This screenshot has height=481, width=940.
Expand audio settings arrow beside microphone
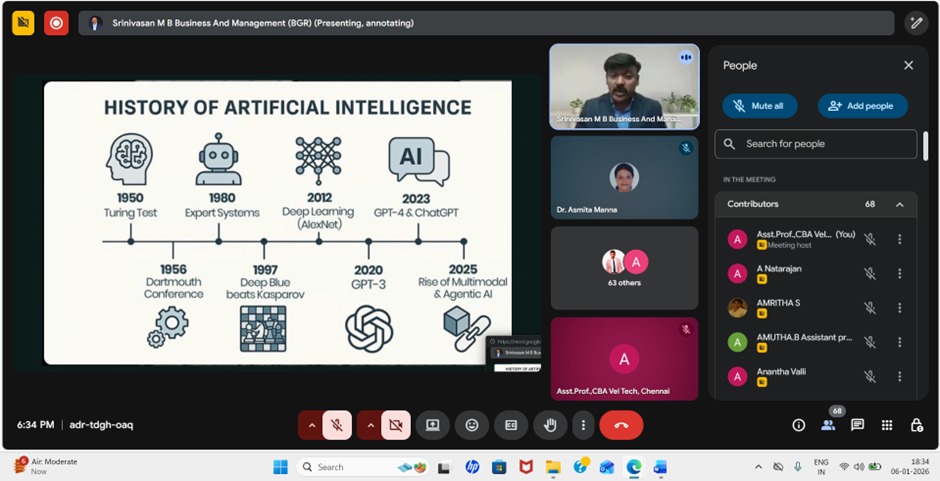point(311,425)
